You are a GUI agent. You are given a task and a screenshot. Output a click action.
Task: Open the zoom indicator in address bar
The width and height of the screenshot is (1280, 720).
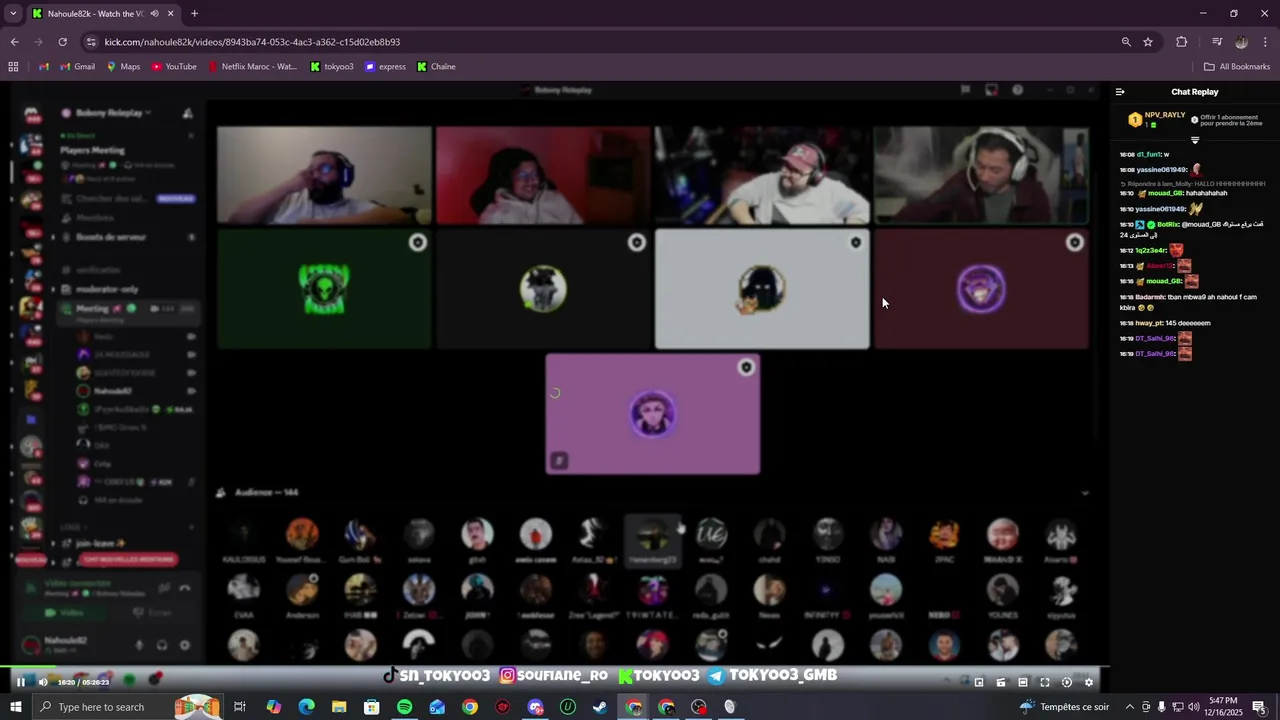1126,42
